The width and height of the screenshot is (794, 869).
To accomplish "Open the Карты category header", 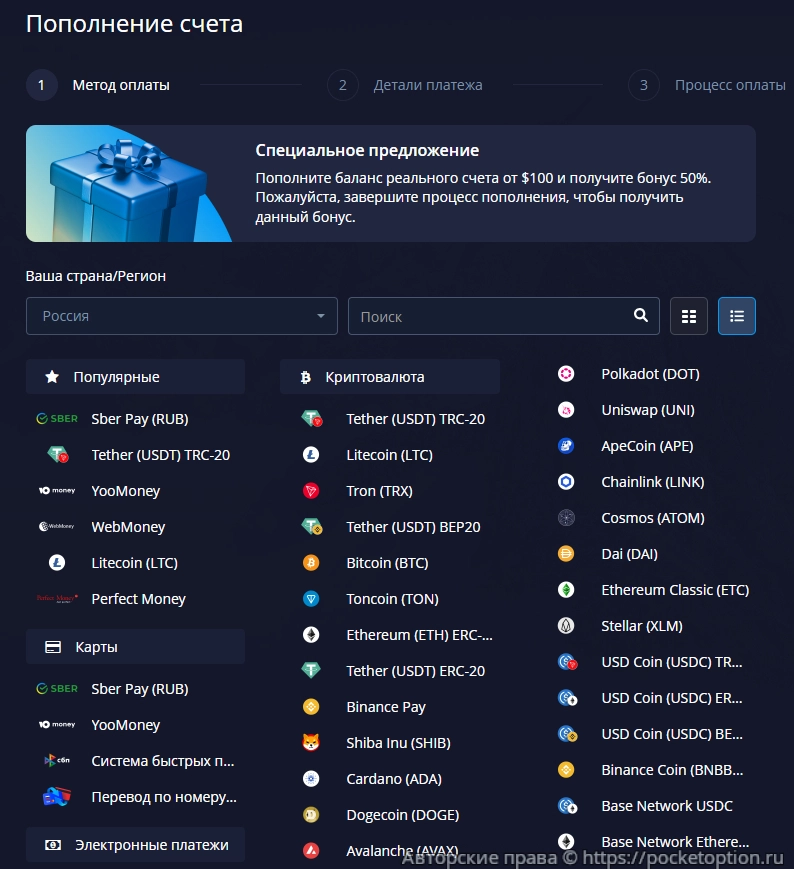I will pyautogui.click(x=135, y=647).
